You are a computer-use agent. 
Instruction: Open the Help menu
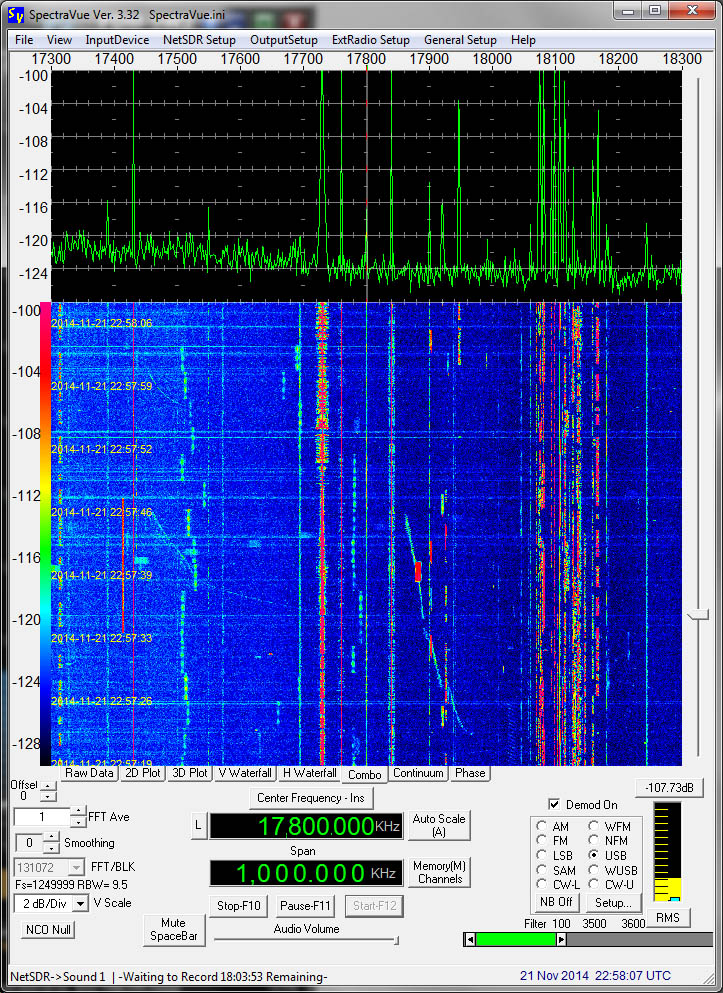(x=523, y=40)
